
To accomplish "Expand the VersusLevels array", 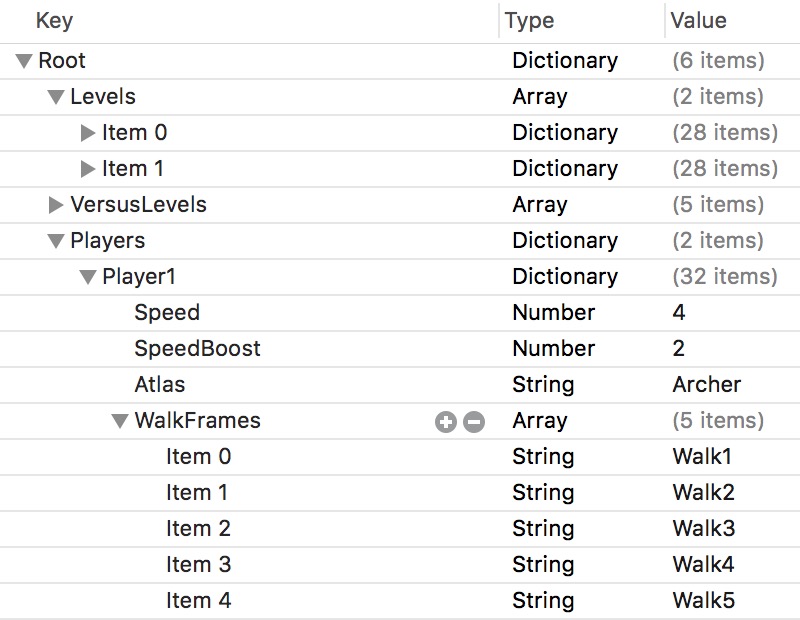I will coord(58,205).
